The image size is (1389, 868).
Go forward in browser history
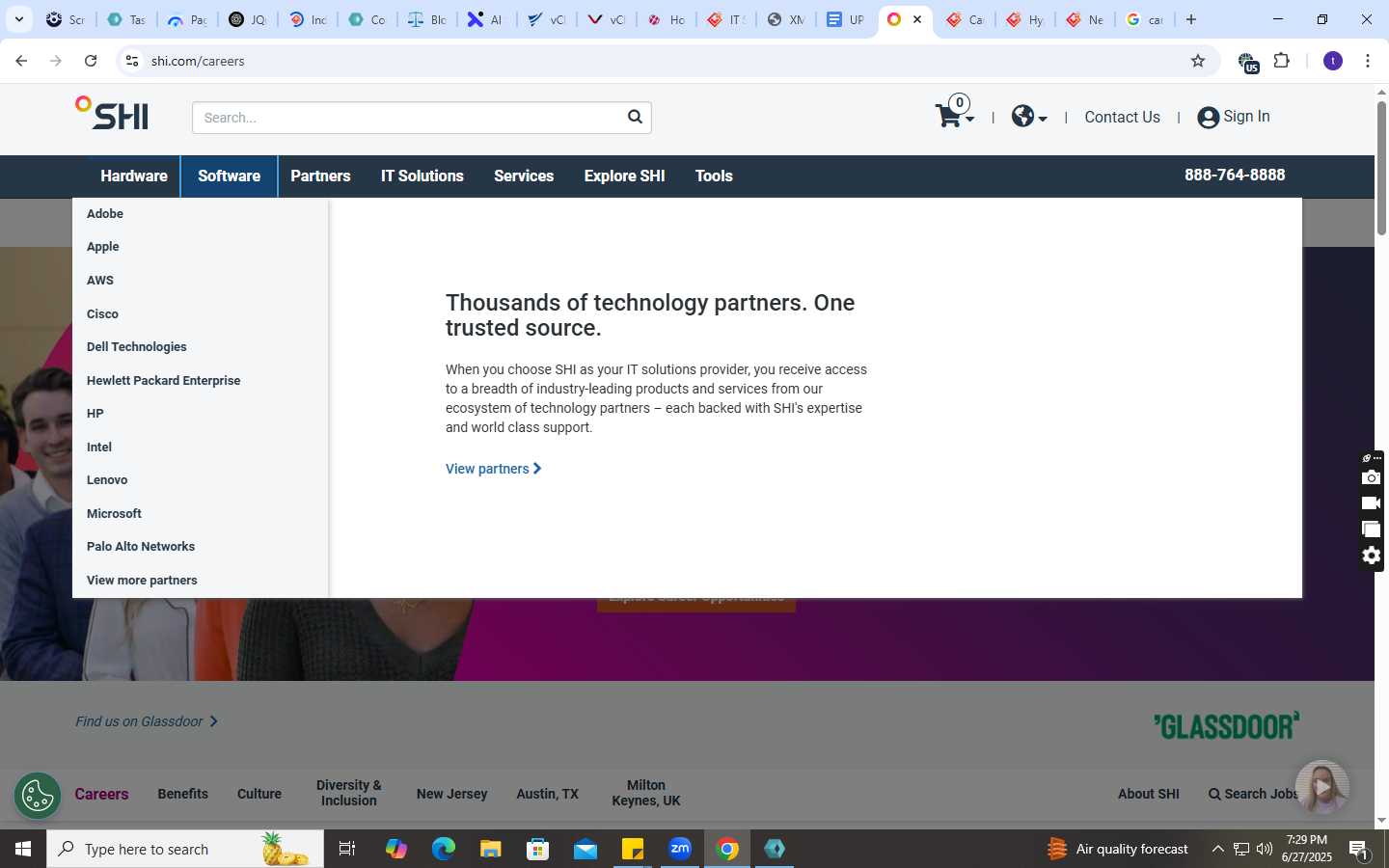(x=56, y=61)
